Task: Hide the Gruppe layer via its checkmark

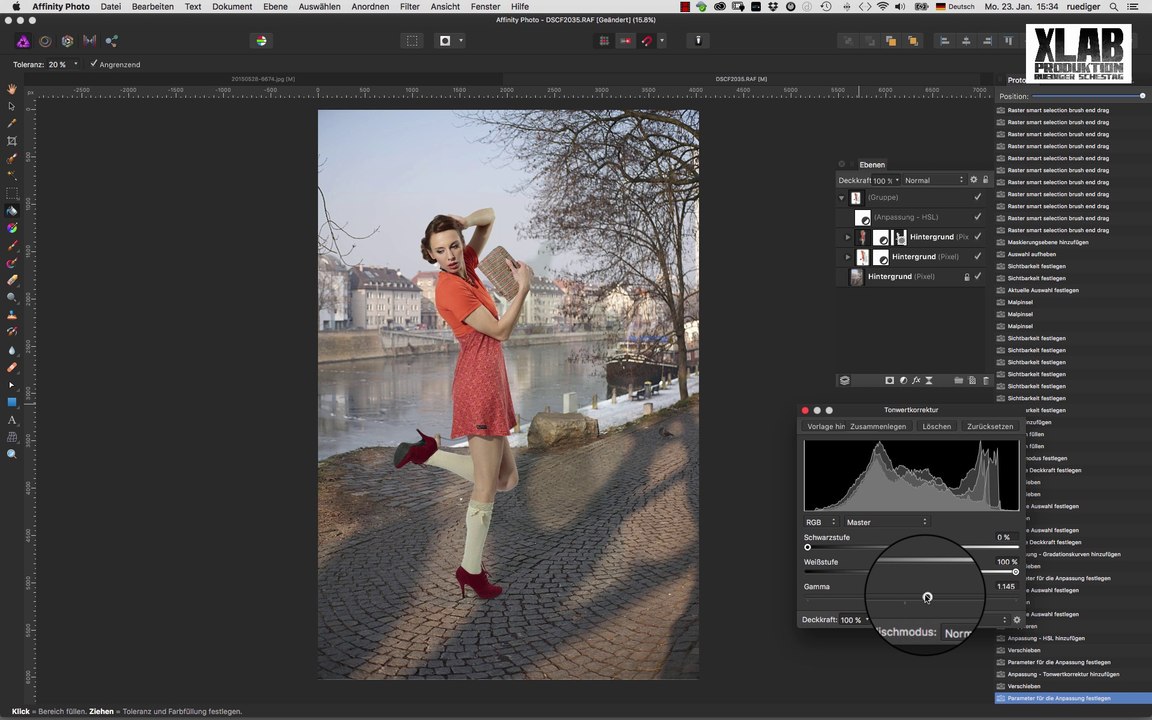Action: click(977, 198)
